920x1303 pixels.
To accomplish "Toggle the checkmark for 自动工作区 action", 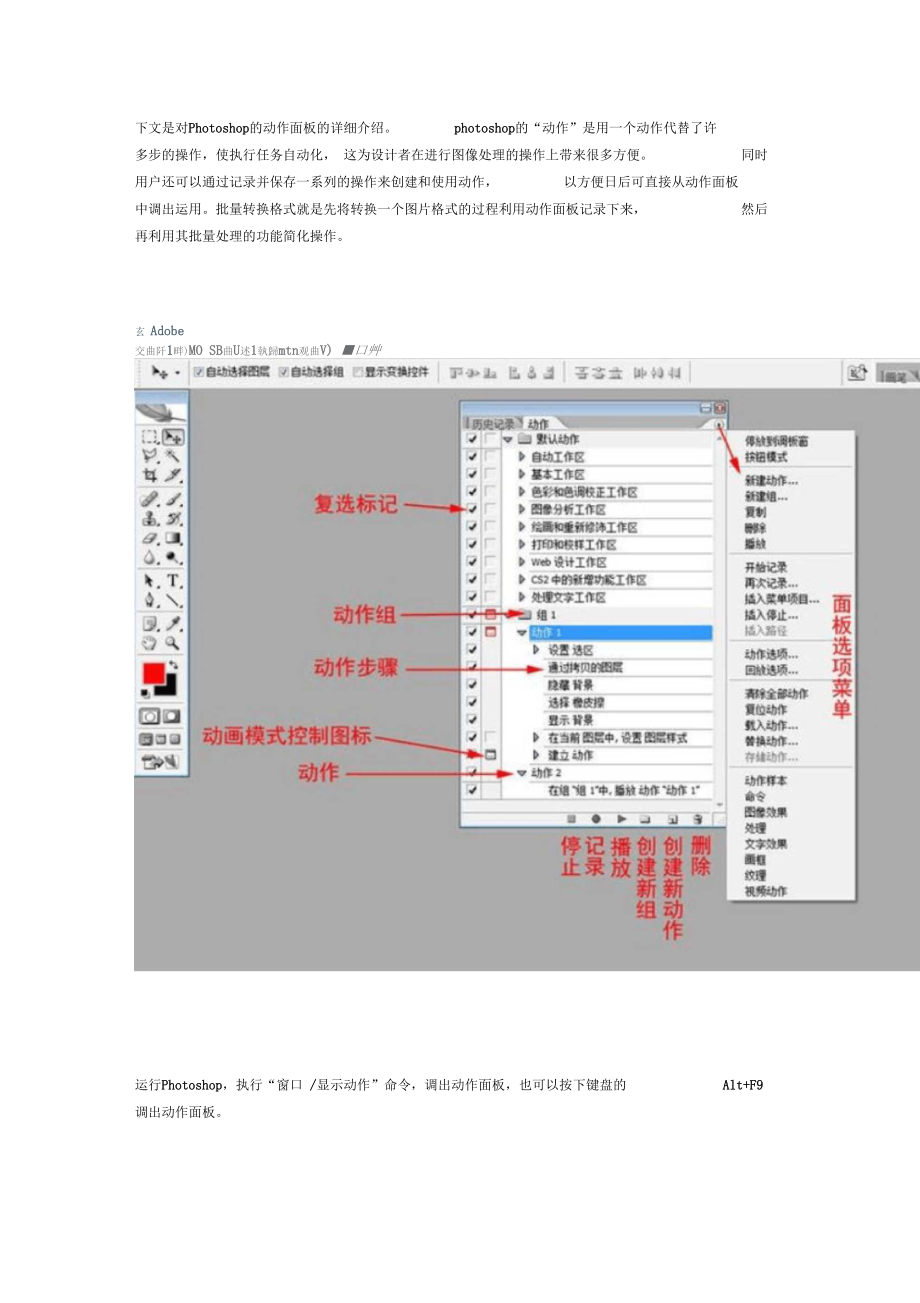I will click(472, 458).
